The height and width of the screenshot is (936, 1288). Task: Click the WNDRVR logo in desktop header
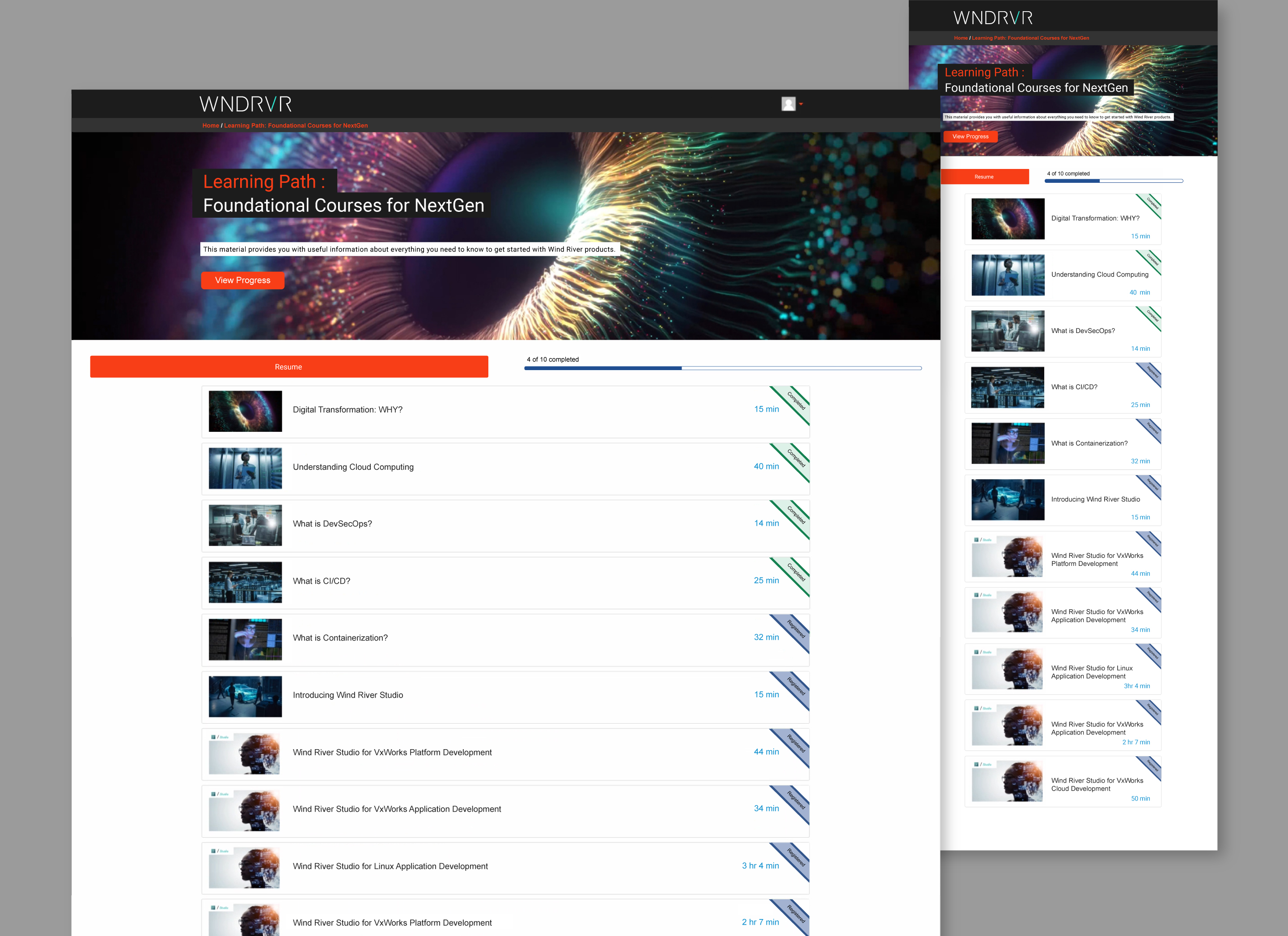246,105
